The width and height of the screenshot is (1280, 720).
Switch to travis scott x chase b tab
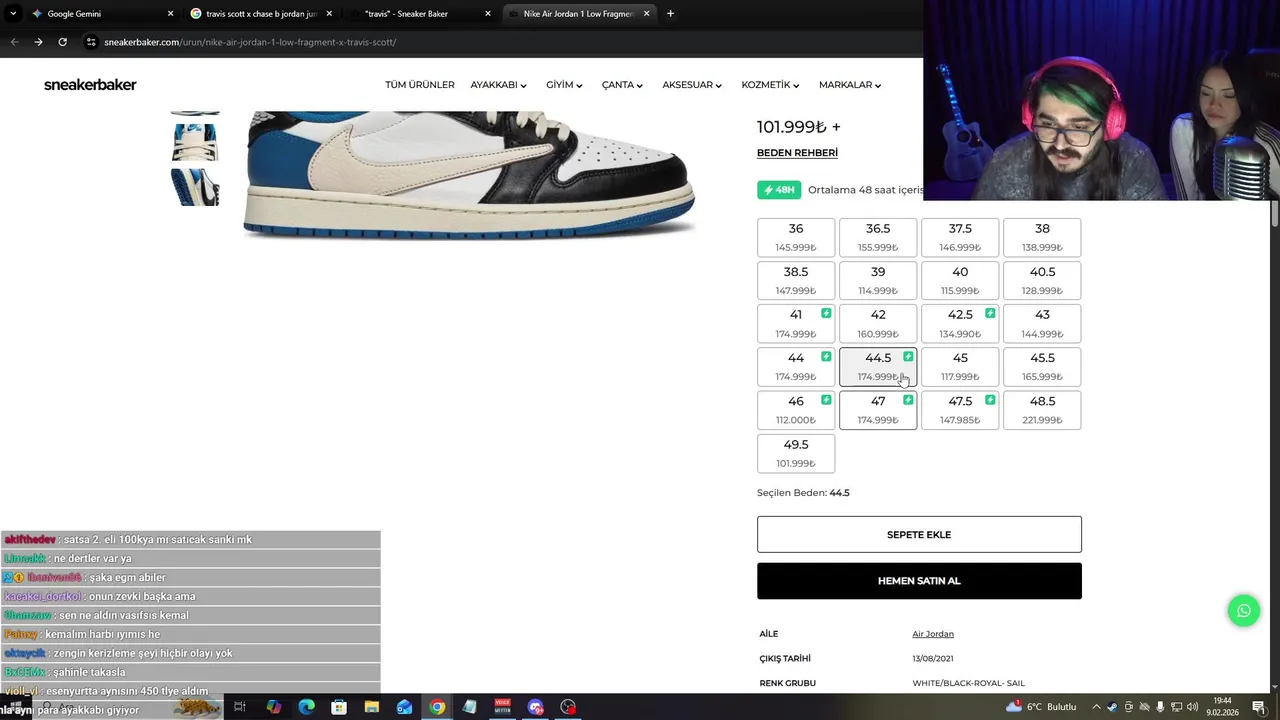[262, 14]
